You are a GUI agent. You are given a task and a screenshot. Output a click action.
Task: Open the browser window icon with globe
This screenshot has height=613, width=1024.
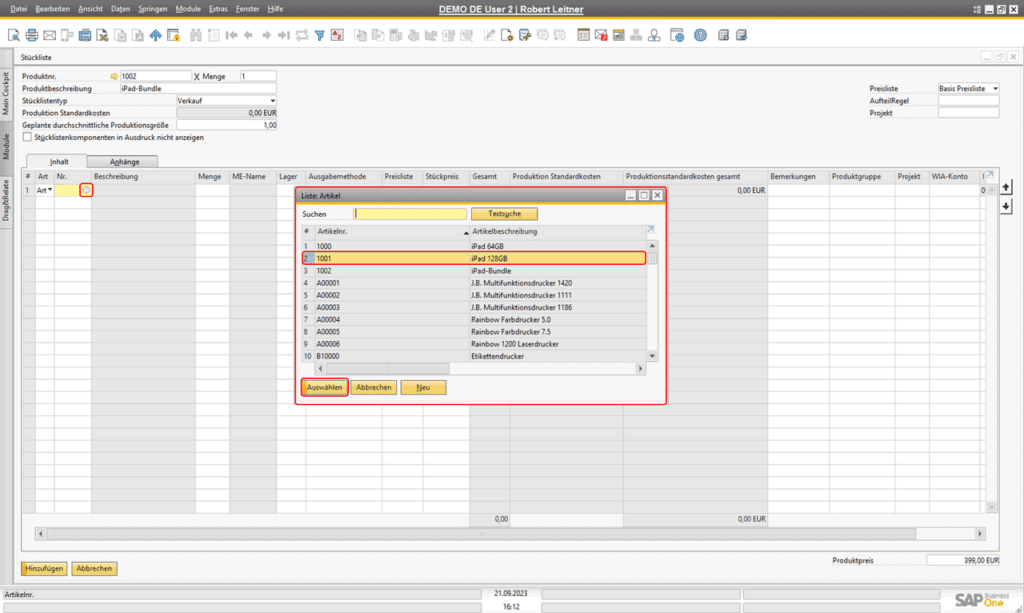[677, 35]
